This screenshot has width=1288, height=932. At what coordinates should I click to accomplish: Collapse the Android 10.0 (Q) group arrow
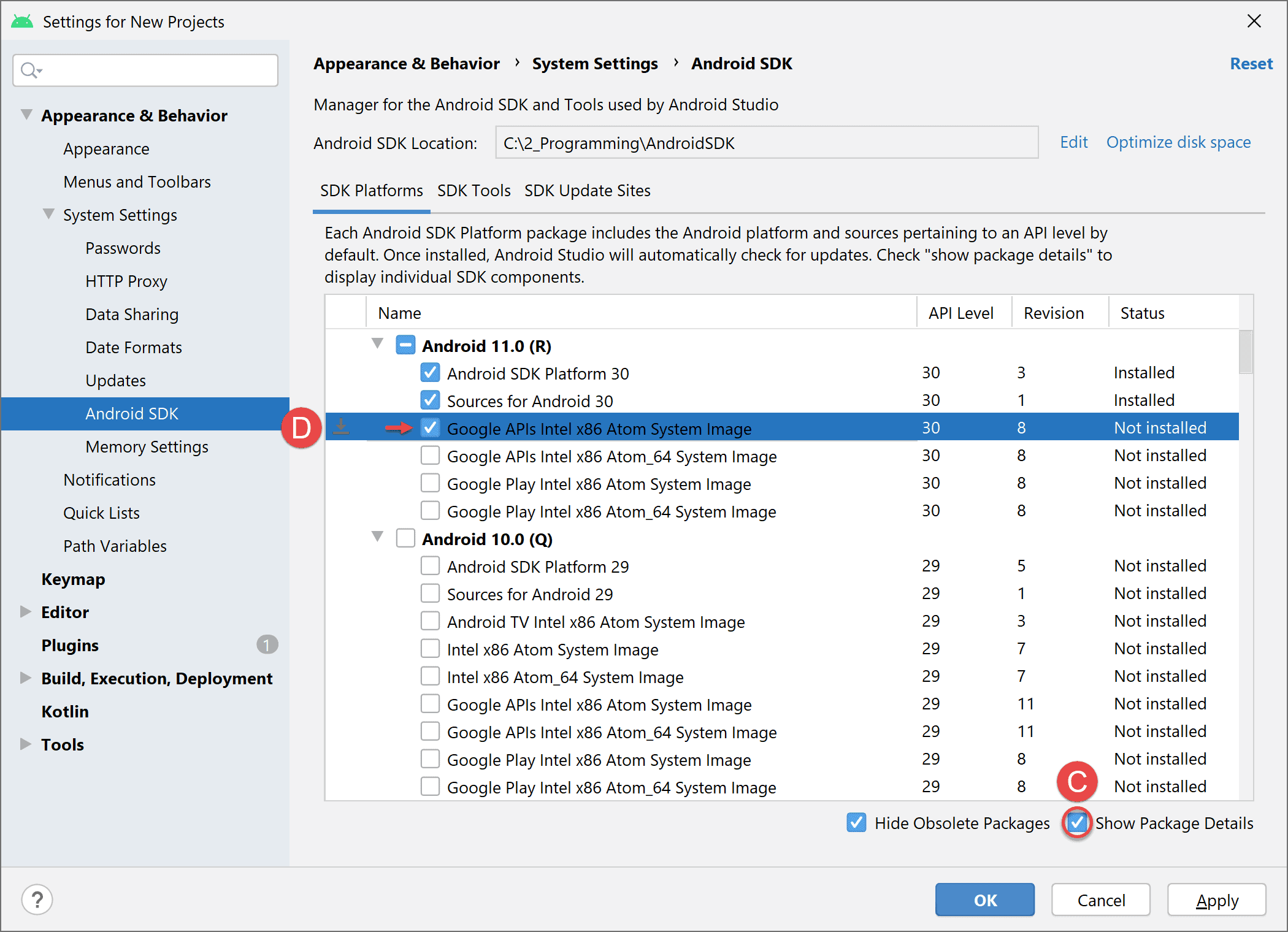point(378,537)
